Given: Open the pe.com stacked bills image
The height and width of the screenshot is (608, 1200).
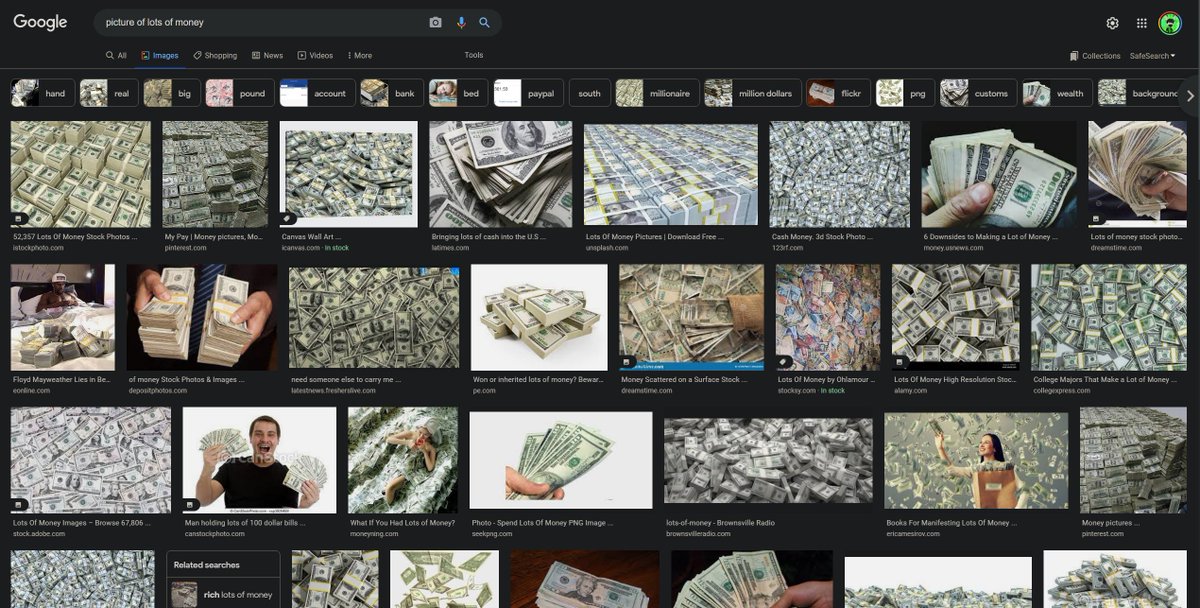Looking at the screenshot, I should point(539,317).
